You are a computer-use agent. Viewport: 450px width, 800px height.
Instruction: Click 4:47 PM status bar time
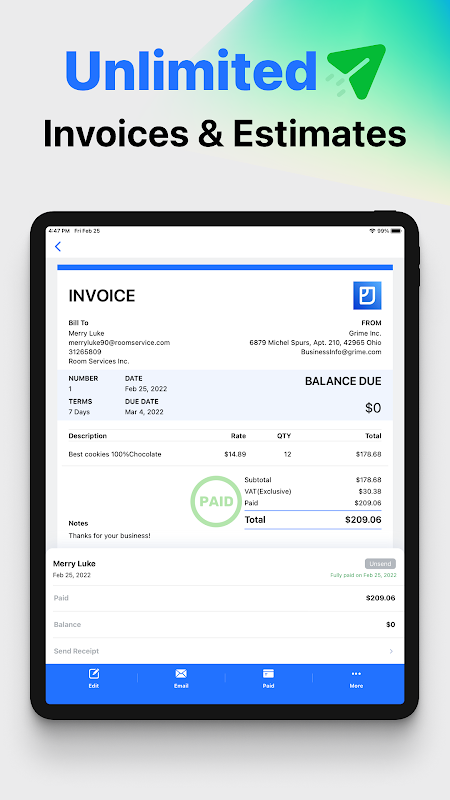pyautogui.click(x=59, y=231)
